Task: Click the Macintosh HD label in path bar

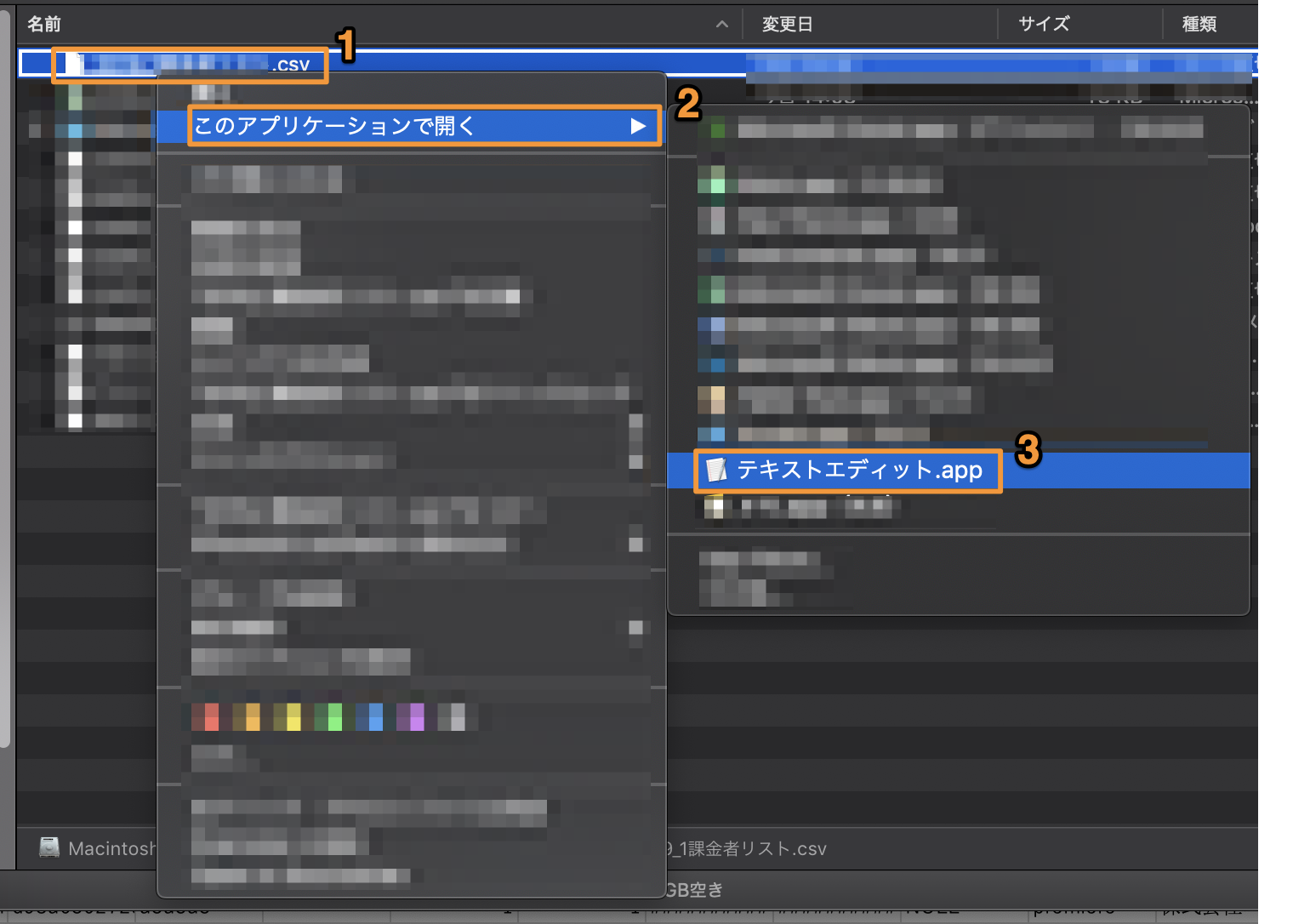Action: click(x=112, y=849)
